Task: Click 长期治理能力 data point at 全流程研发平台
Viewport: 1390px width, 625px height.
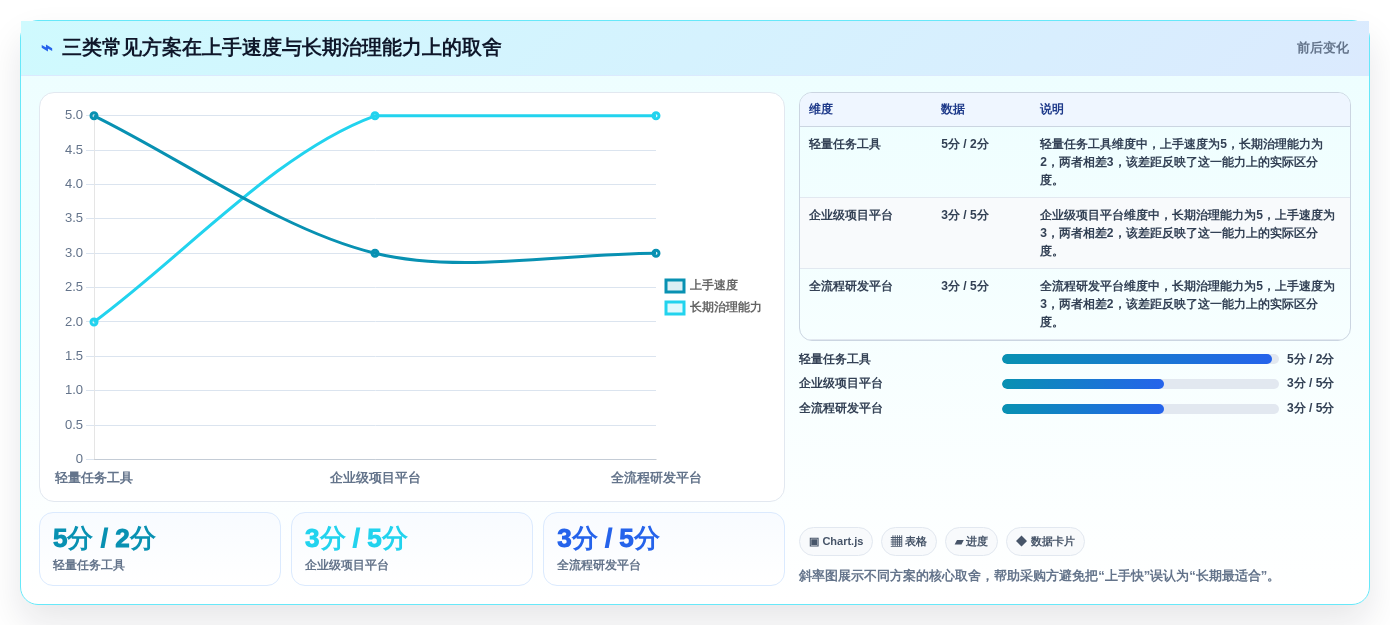Action: 656,116
